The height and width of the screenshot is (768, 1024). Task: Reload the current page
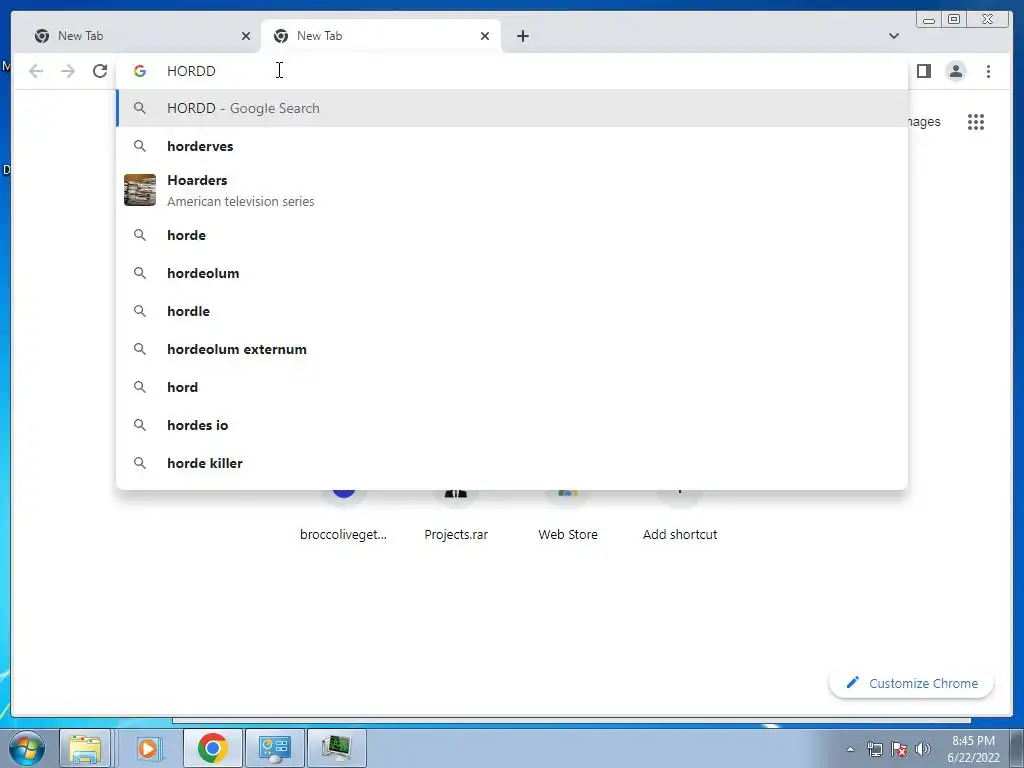point(100,71)
